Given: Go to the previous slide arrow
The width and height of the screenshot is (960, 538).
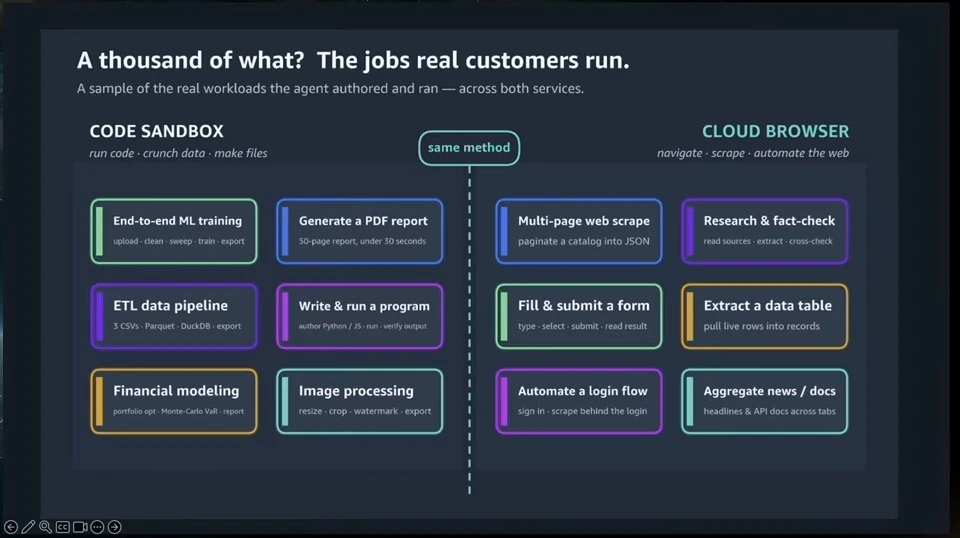Looking at the screenshot, I should point(11,527).
